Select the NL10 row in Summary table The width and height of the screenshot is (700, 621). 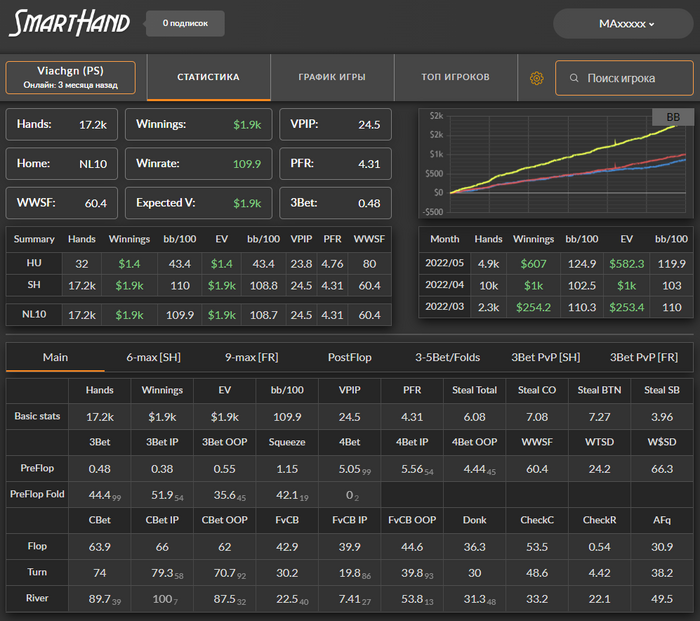pos(199,315)
